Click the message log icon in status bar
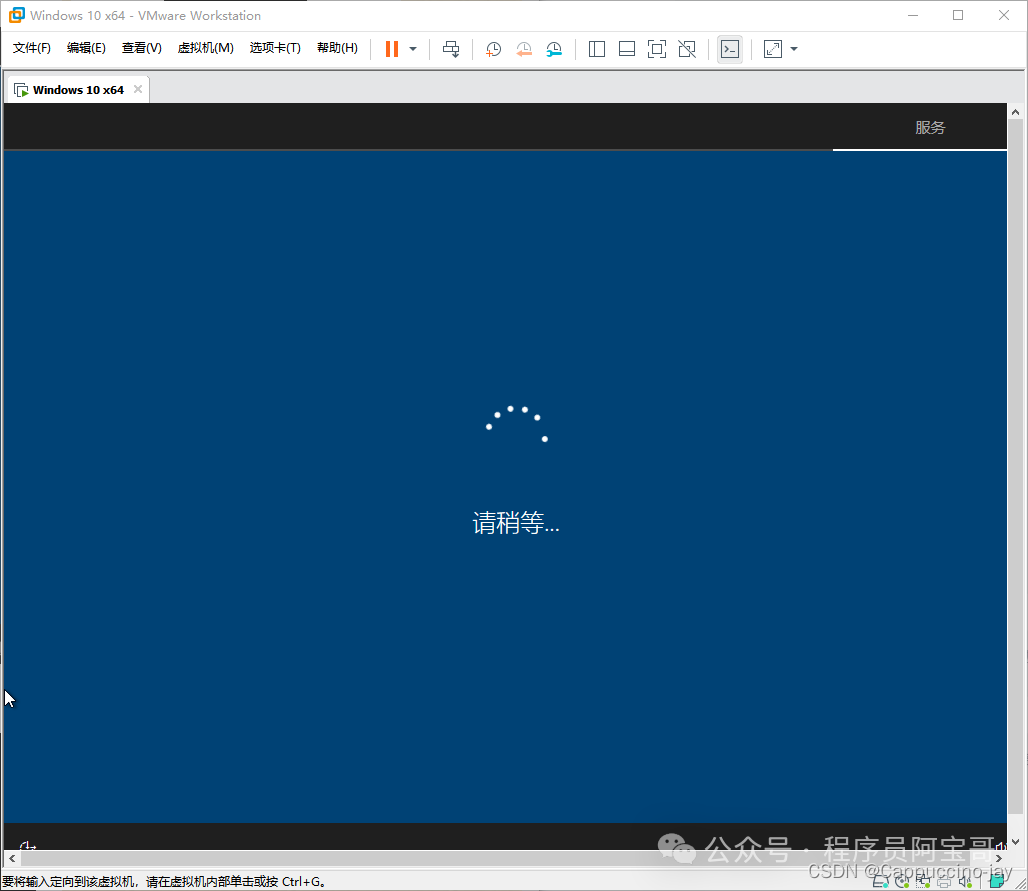The height and width of the screenshot is (891, 1028). [997, 882]
